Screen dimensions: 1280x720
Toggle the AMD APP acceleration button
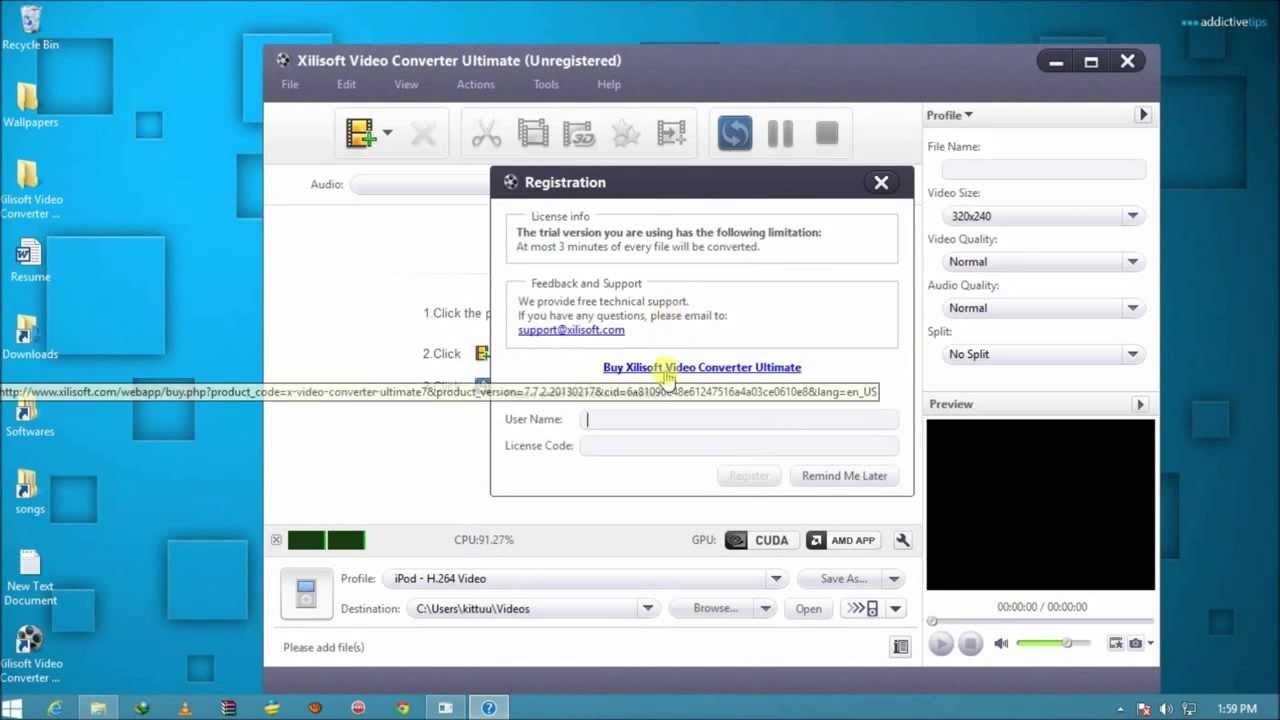click(843, 540)
